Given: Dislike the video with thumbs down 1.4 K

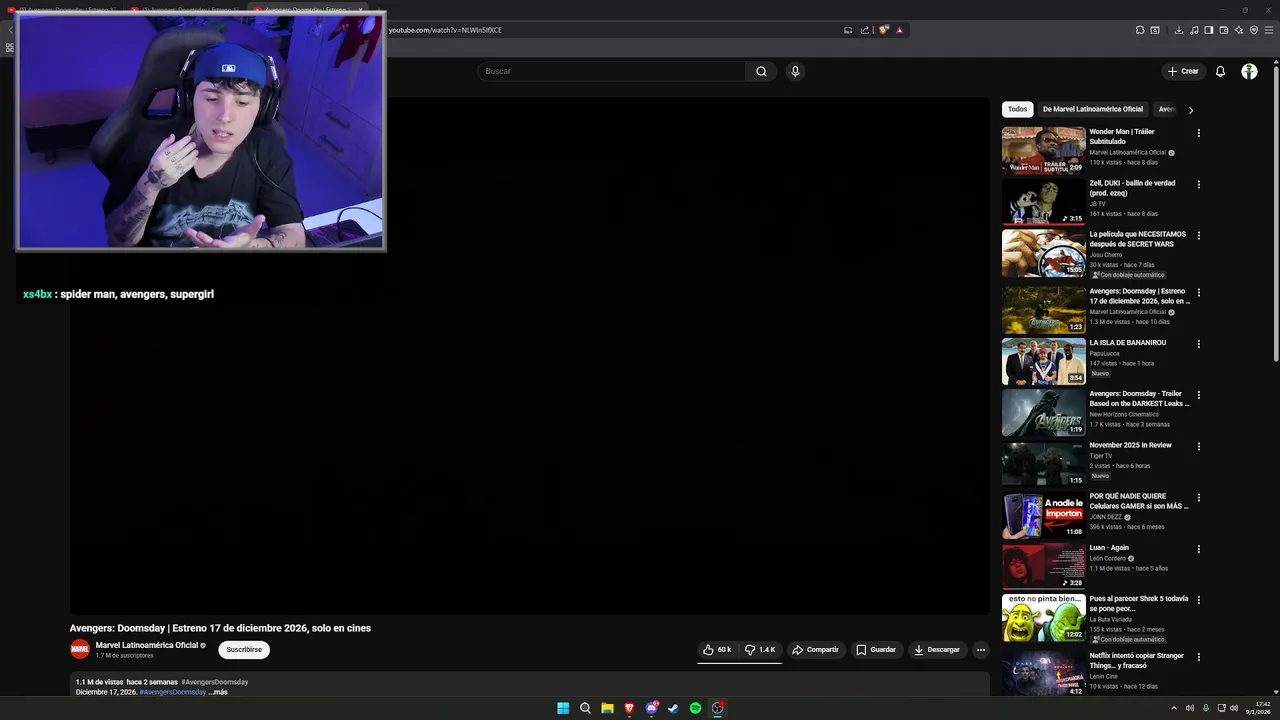Looking at the screenshot, I should pos(761,650).
